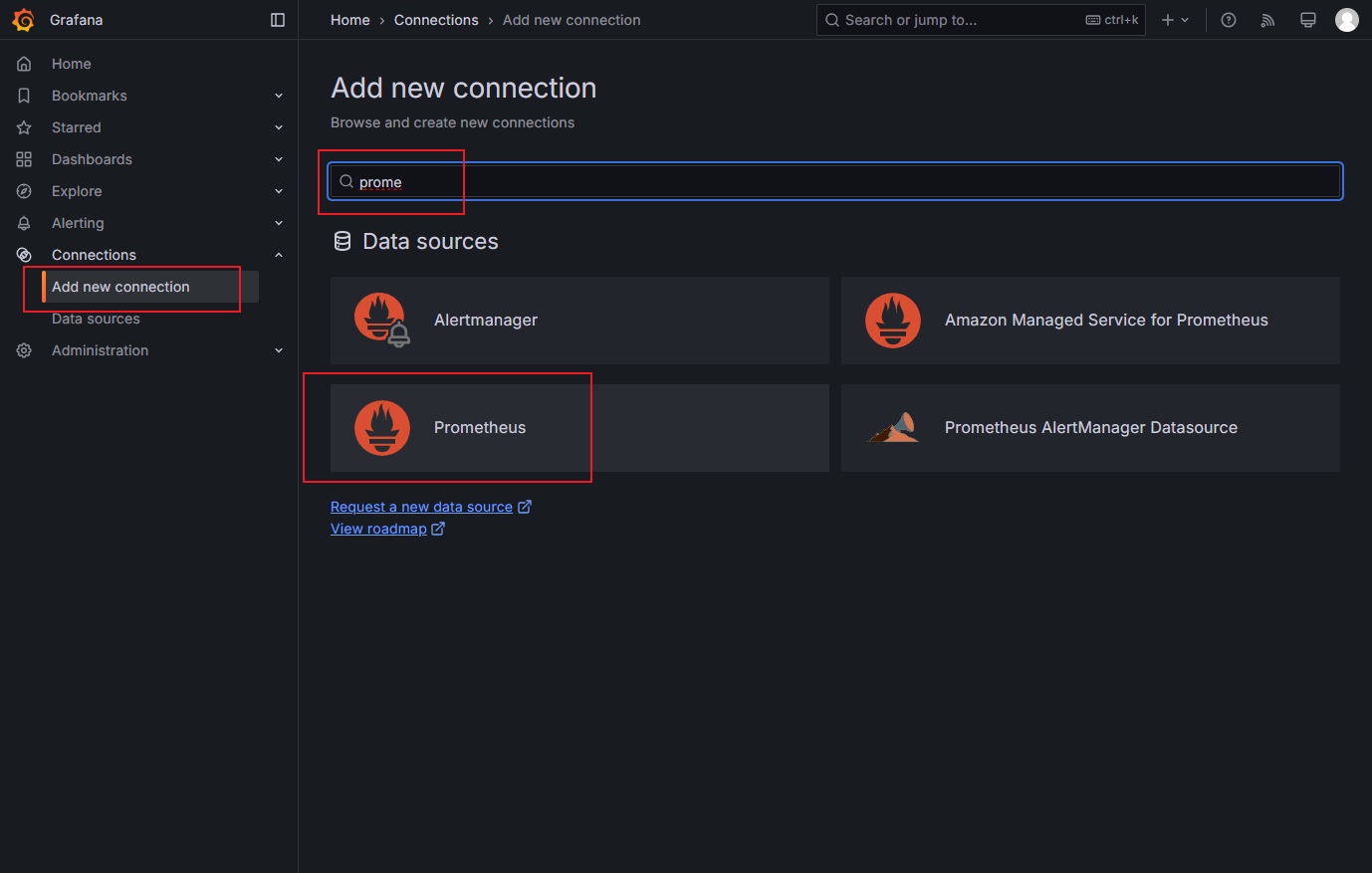Open the plus new-item dropdown
This screenshot has height=873, width=1372.
(1175, 20)
